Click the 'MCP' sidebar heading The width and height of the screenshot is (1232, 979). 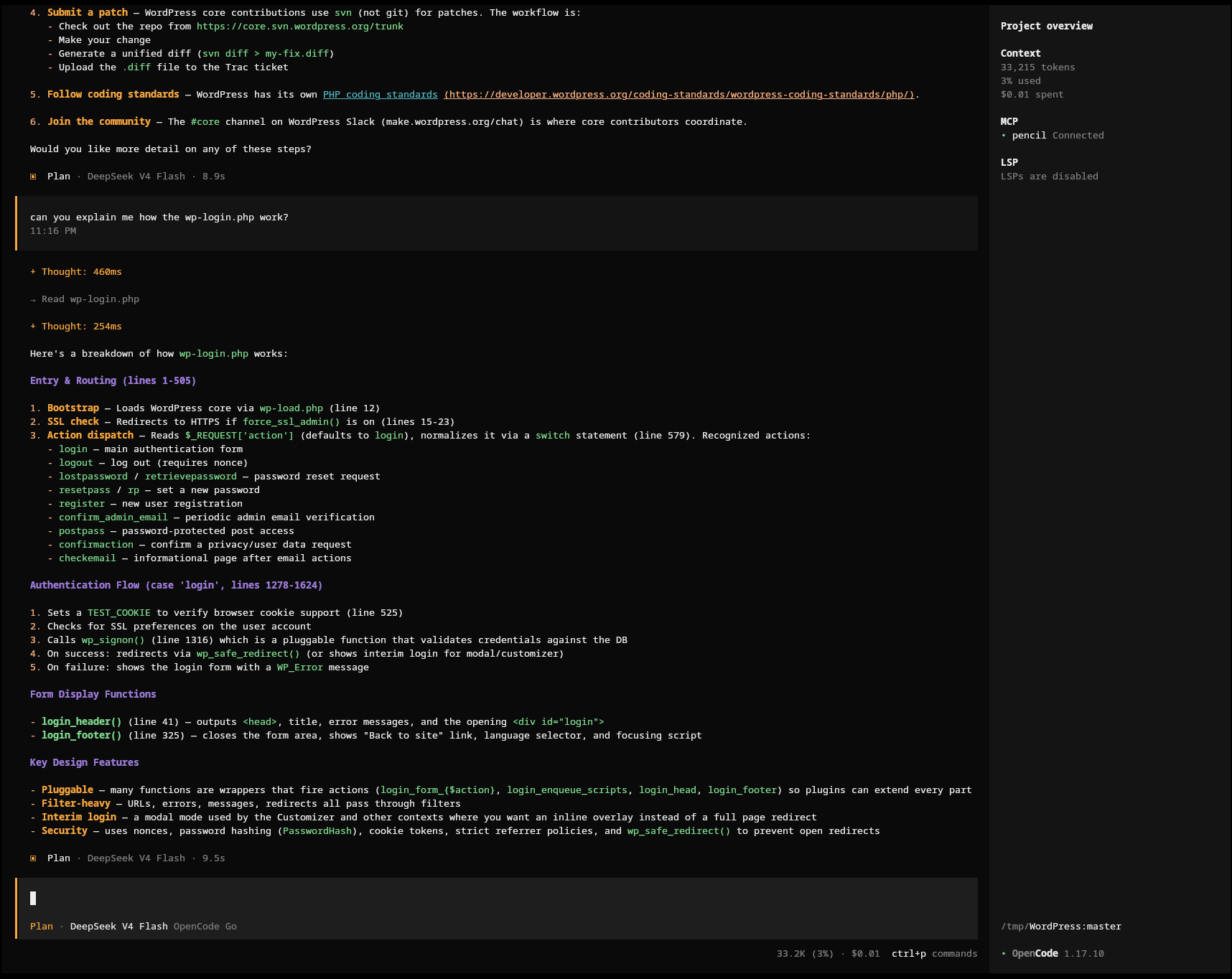click(x=1009, y=122)
